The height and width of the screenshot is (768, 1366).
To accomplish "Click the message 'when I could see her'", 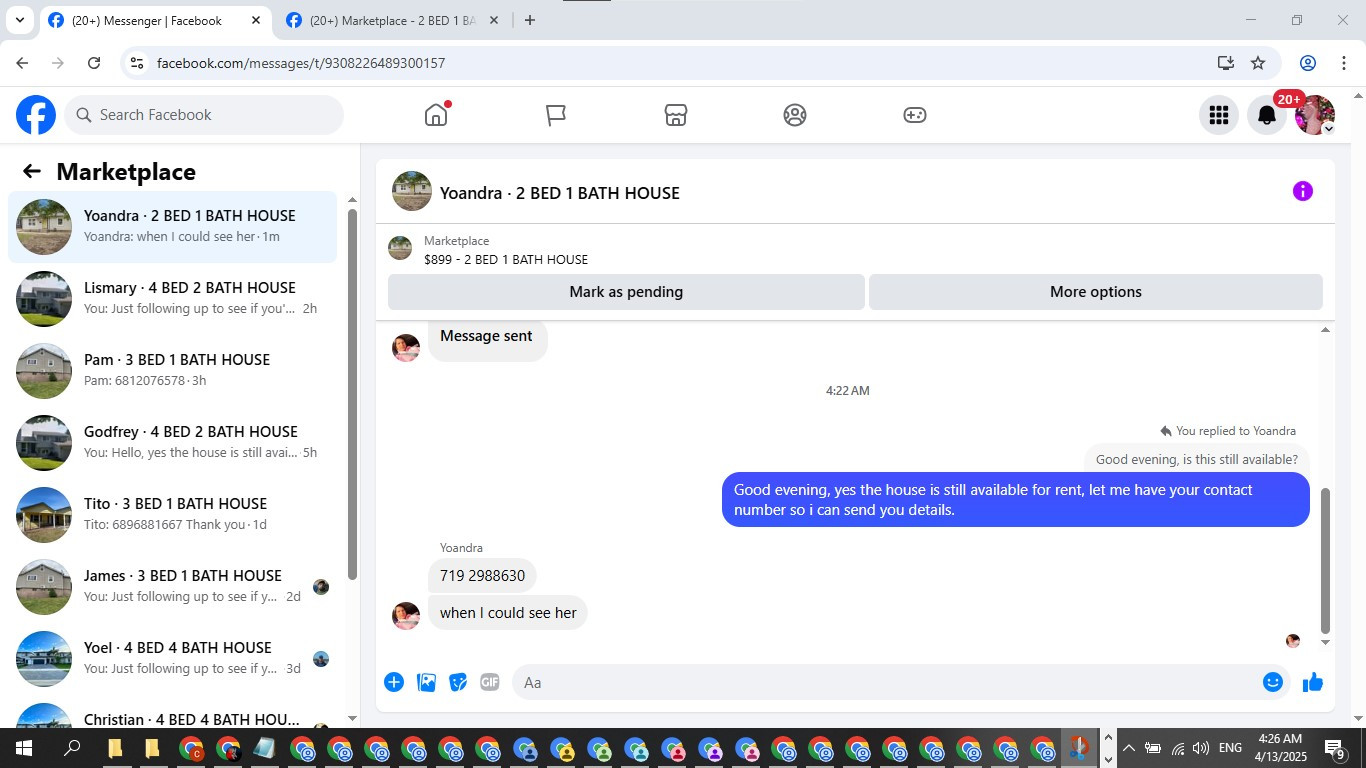I will pos(508,613).
